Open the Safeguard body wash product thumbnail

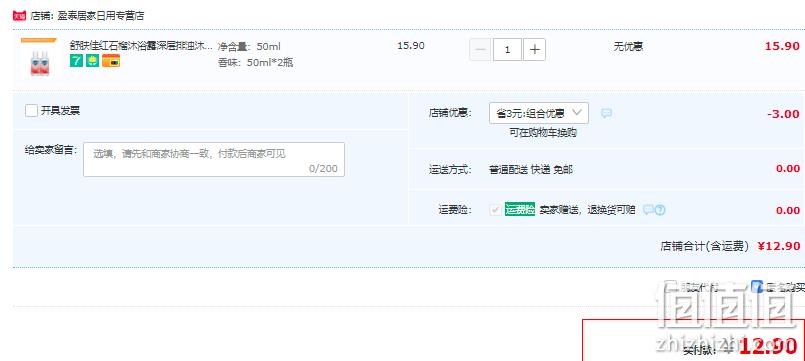pos(39,58)
